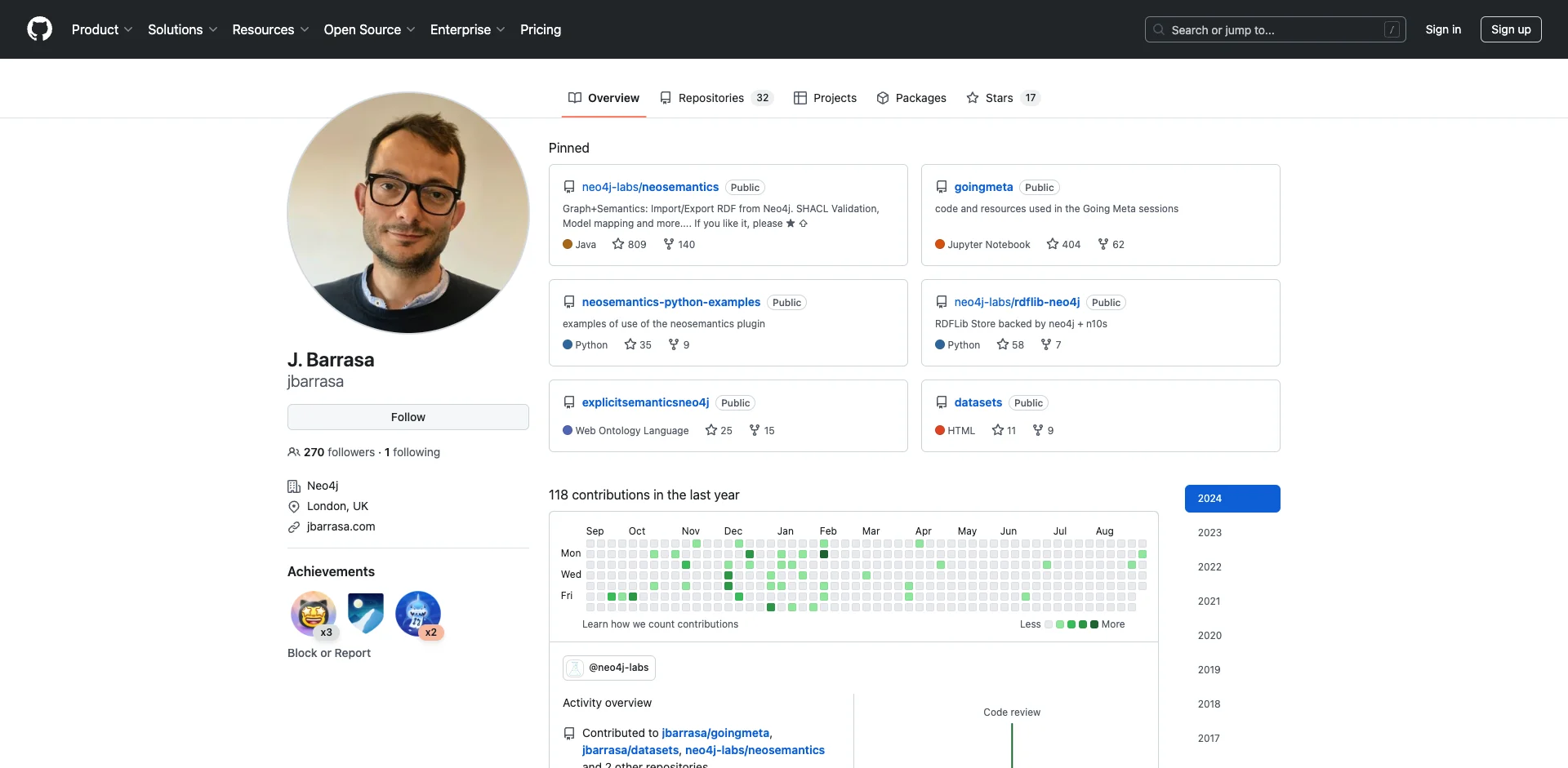The width and height of the screenshot is (1568, 768).
Task: Click the Follow button
Action: point(408,417)
